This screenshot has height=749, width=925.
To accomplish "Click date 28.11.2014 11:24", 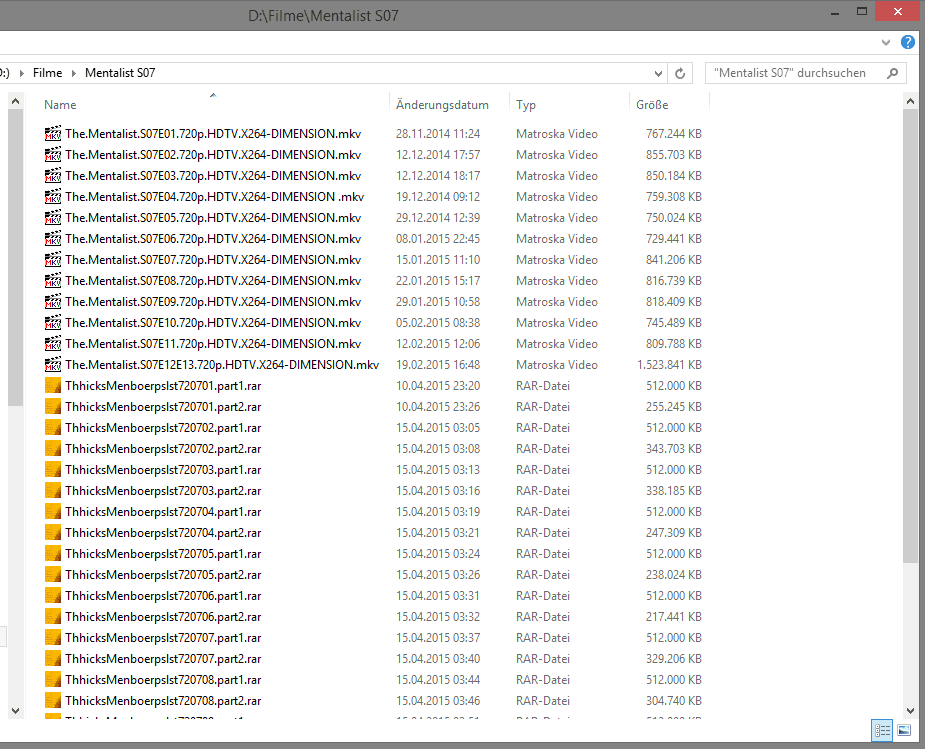I will tap(438, 134).
